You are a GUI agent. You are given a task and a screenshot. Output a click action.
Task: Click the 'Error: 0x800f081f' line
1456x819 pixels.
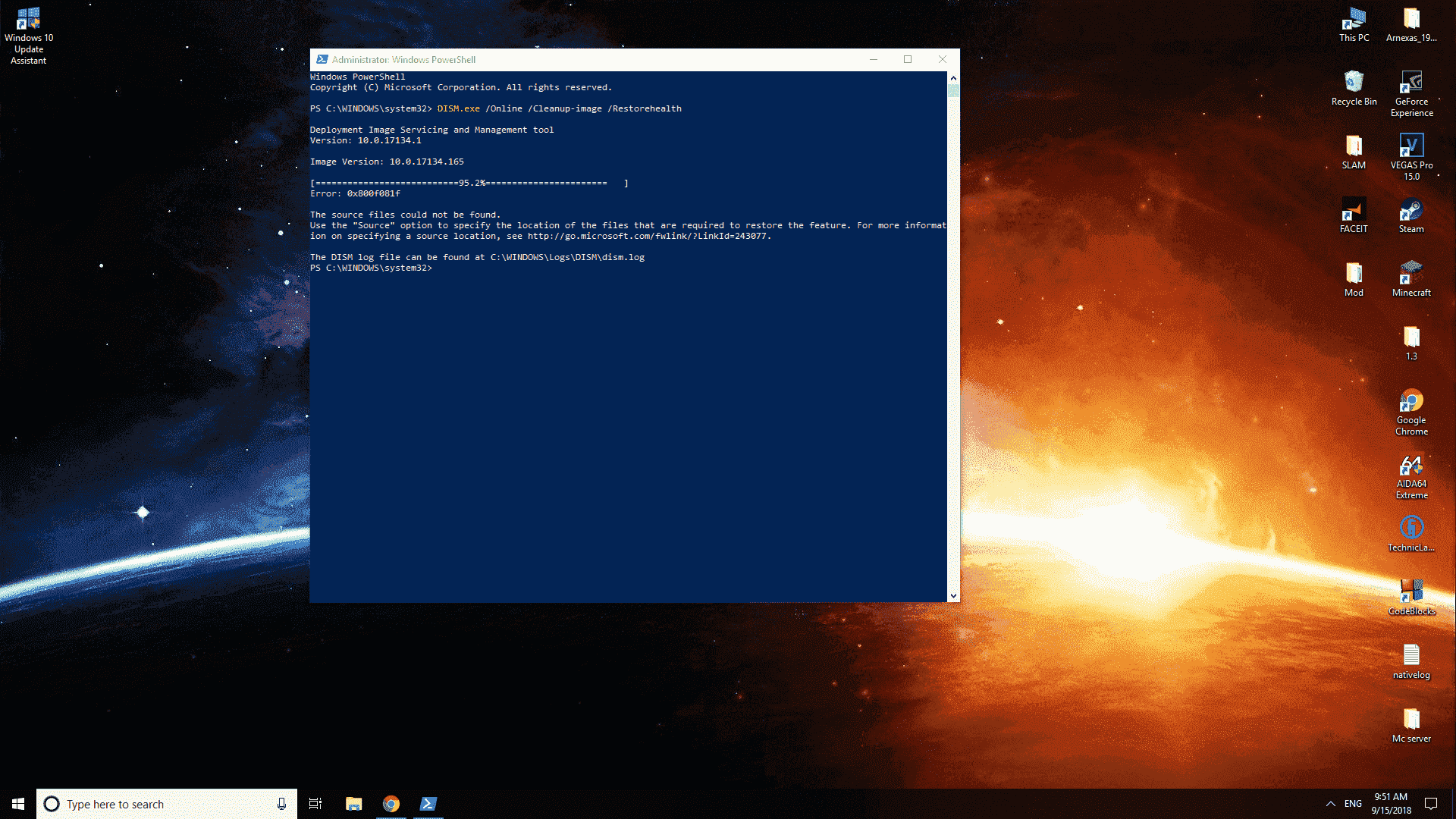(355, 193)
